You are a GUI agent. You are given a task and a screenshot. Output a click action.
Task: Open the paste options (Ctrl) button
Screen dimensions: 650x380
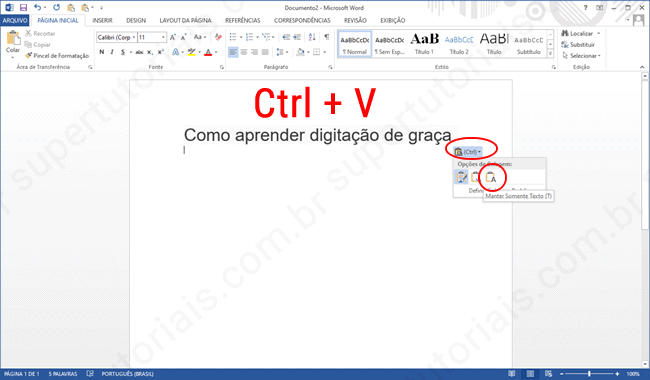(468, 152)
